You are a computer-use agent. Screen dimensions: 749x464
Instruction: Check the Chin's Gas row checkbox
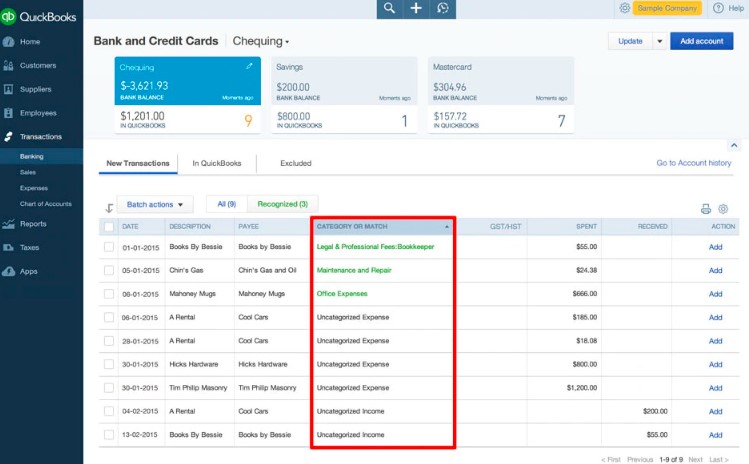pos(109,270)
